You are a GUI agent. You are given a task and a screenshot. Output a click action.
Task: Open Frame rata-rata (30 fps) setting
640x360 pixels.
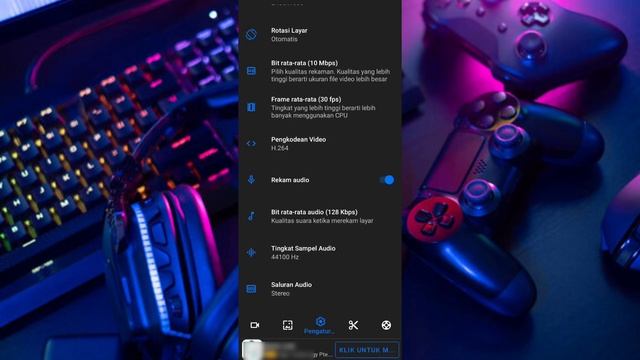[320, 107]
